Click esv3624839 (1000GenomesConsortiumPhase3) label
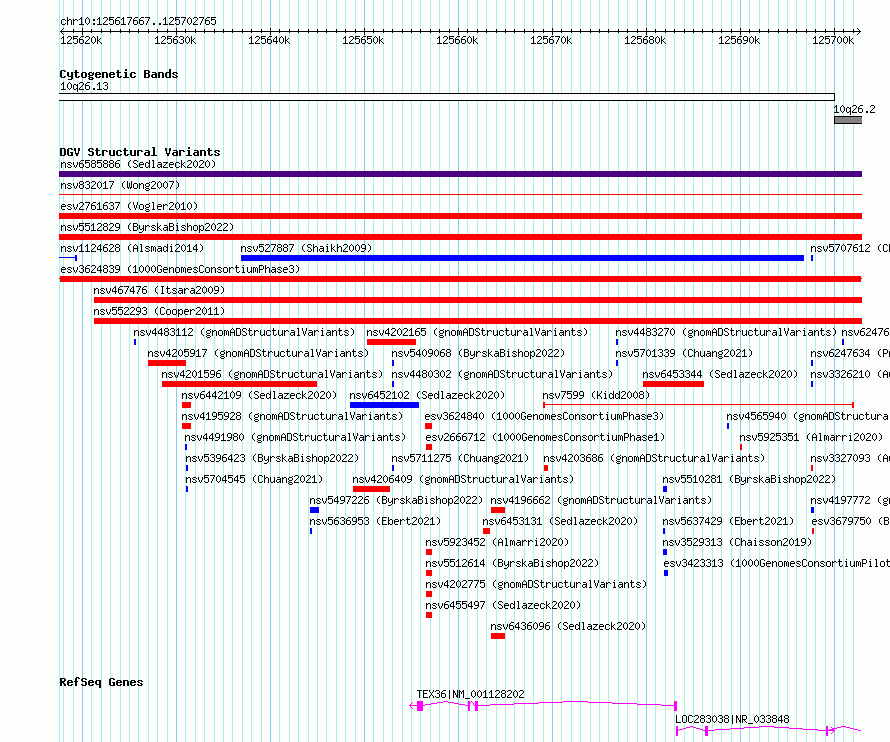This screenshot has height=742, width=890. pos(180,269)
